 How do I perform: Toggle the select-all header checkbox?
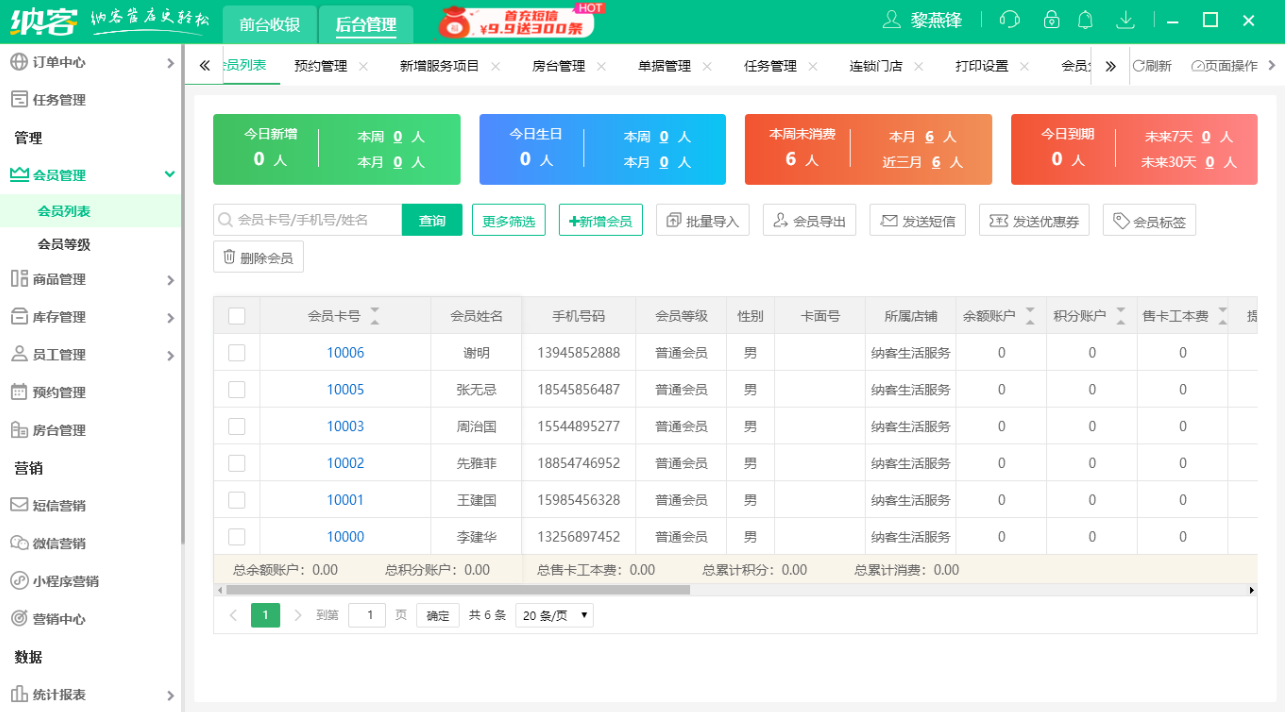(237, 316)
